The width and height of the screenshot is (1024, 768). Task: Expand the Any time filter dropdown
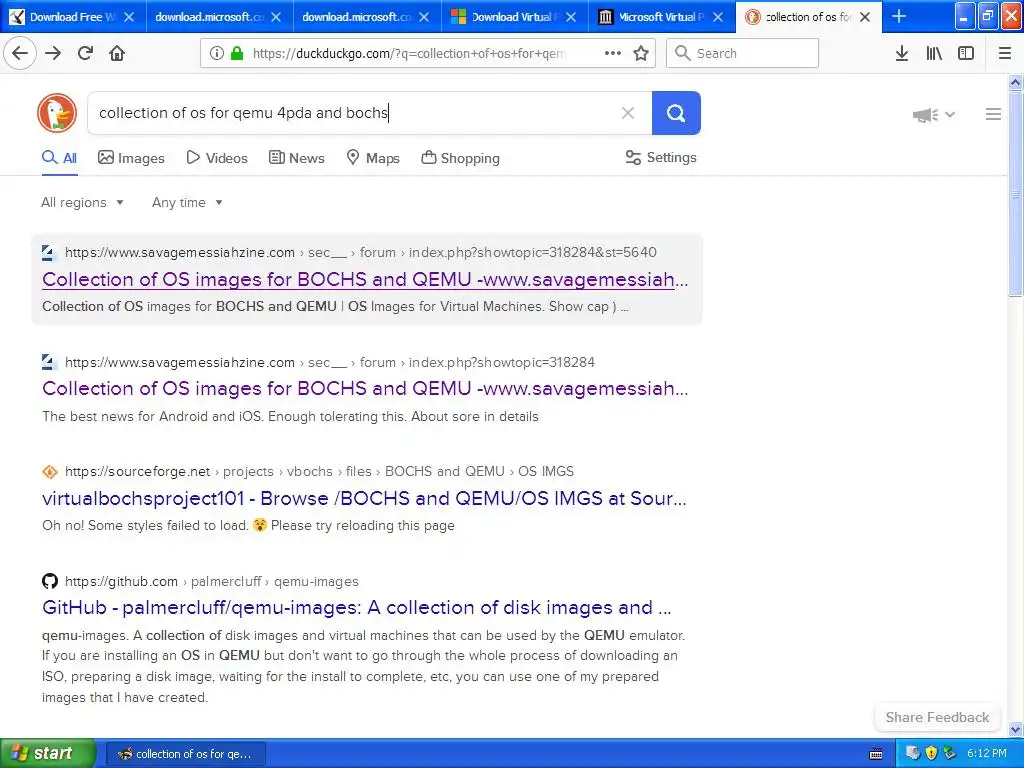coord(187,202)
